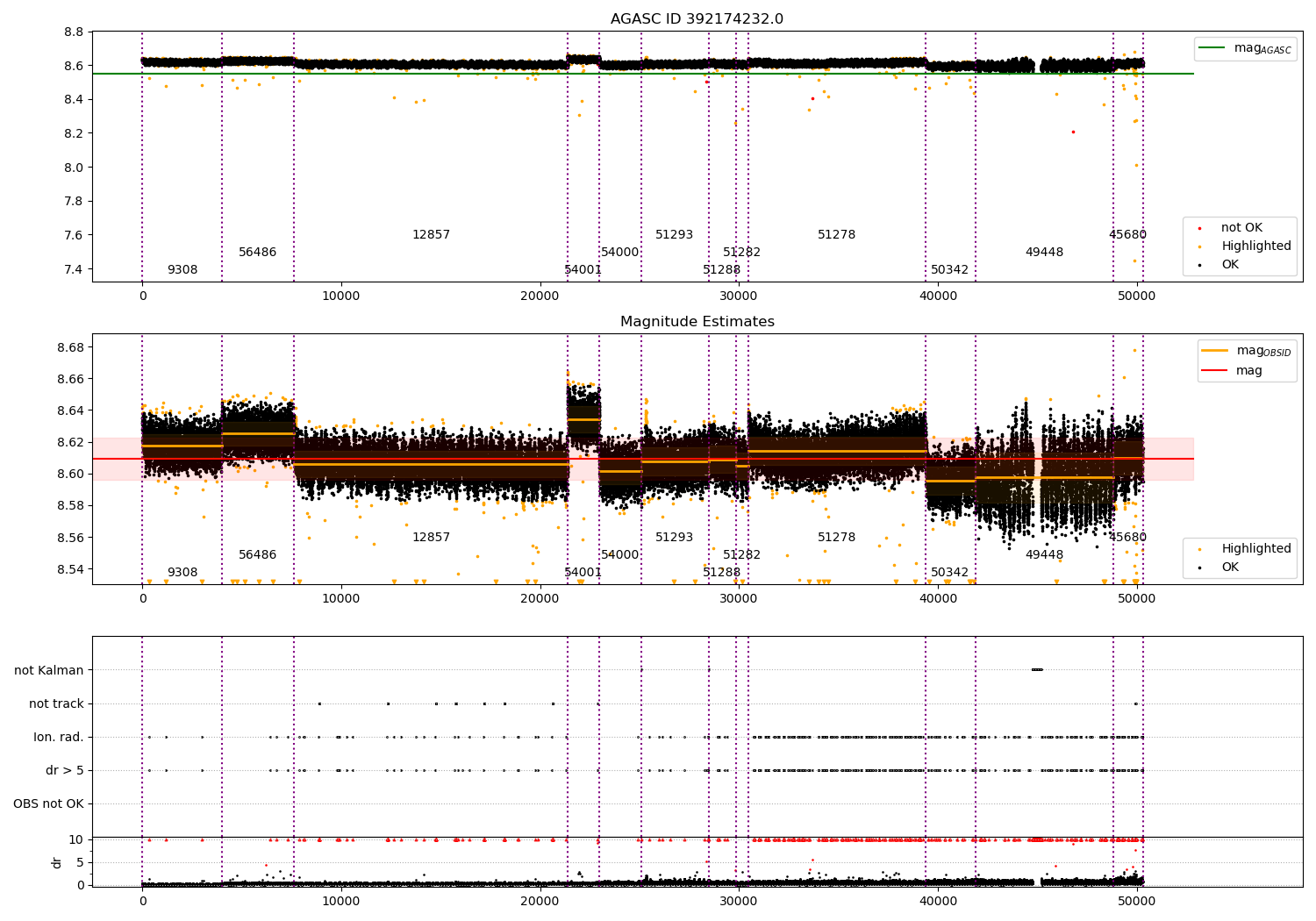The height and width of the screenshot is (921, 1316).
Task: Click the 'Ion. rad.' axis label
Action: [x=59, y=737]
